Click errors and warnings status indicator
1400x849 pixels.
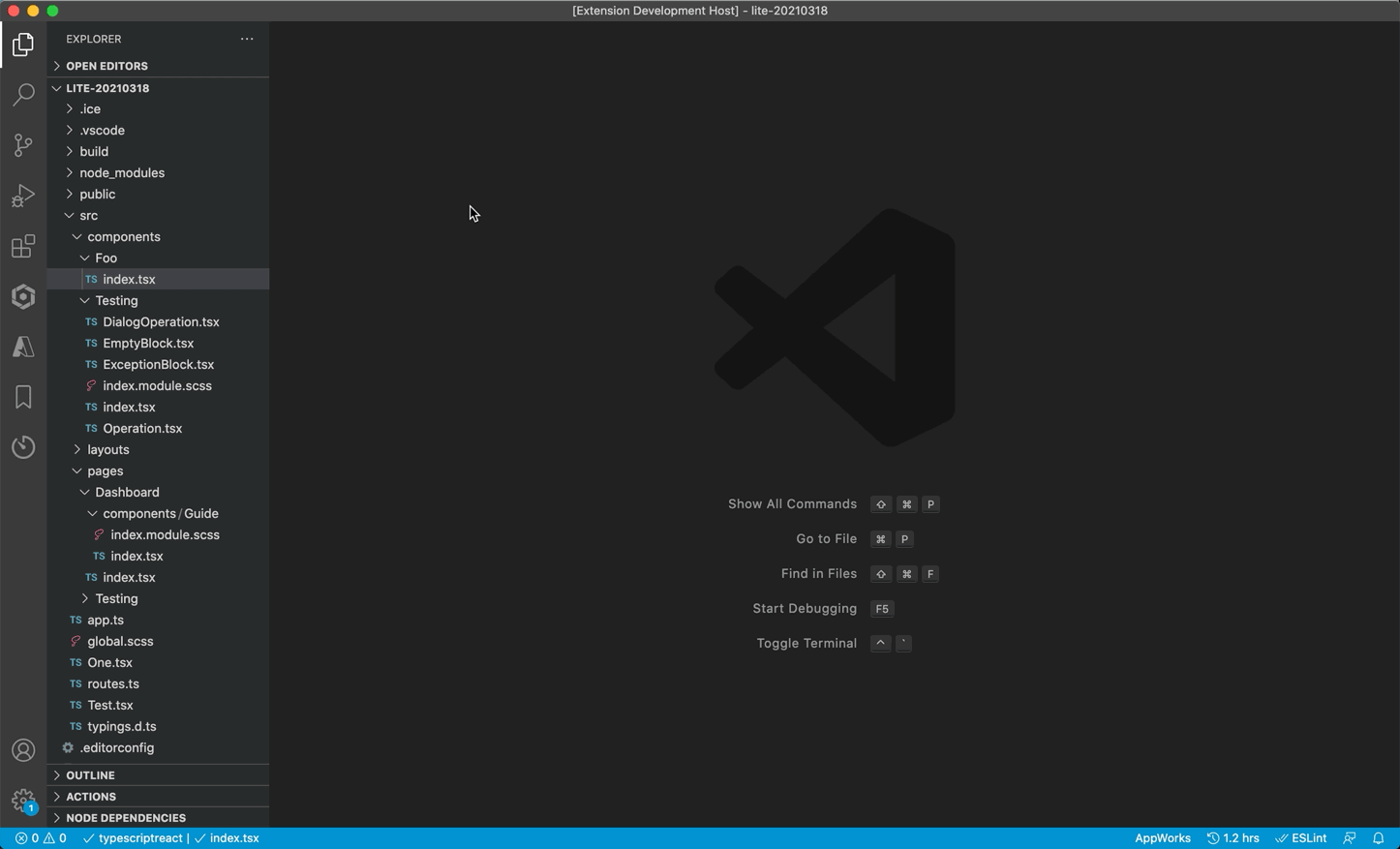tap(41, 838)
